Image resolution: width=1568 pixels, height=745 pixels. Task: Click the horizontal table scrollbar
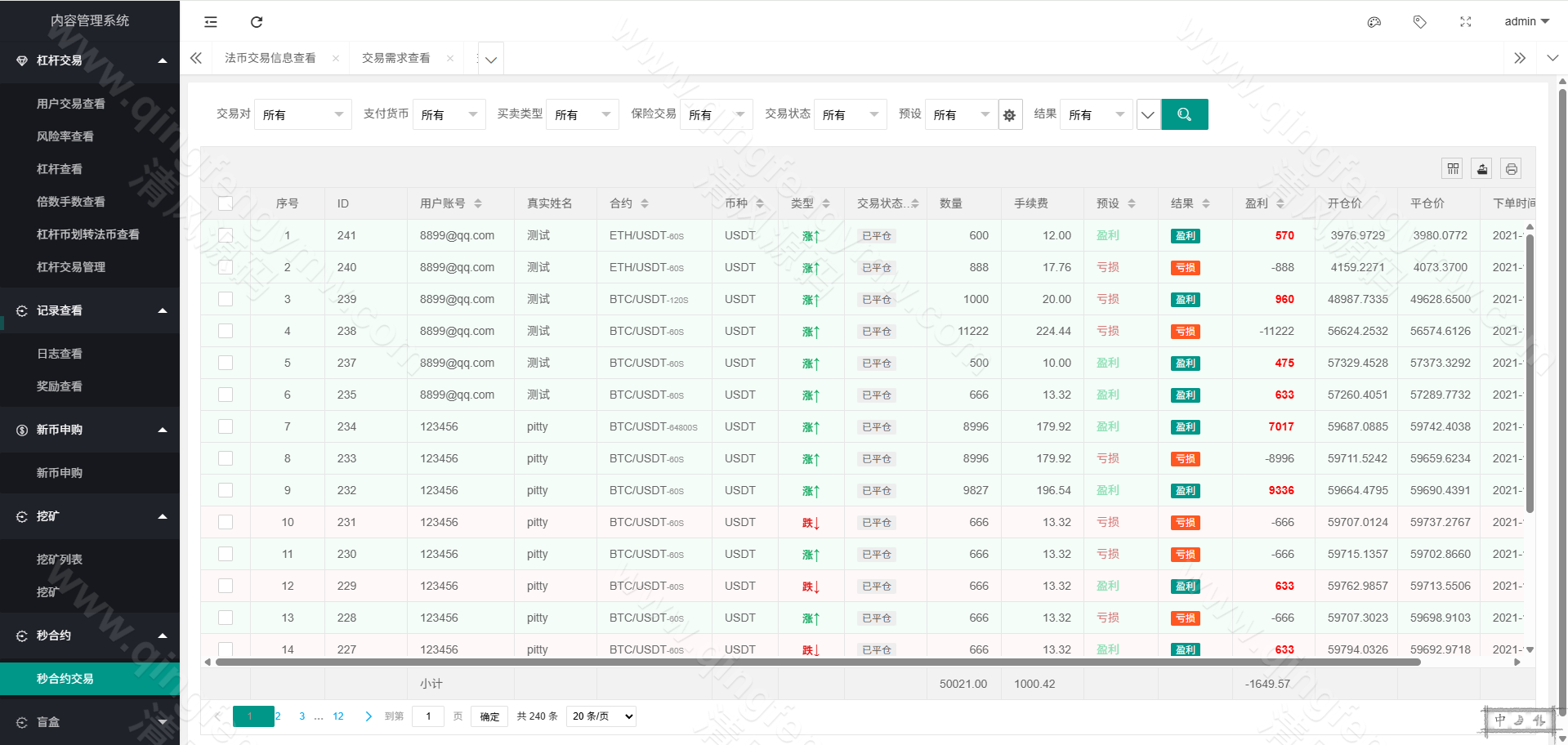pos(818,662)
